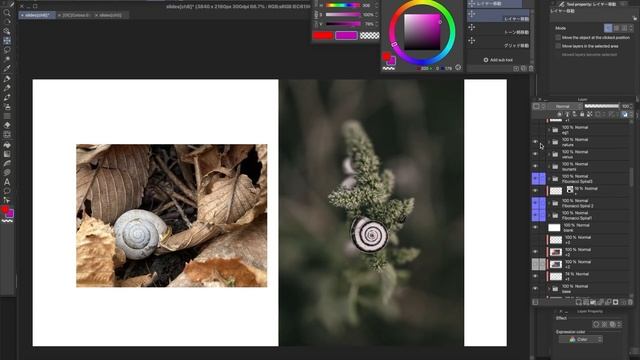
Task: Click the Lock layer icon in Layer panel
Action: click(582, 115)
